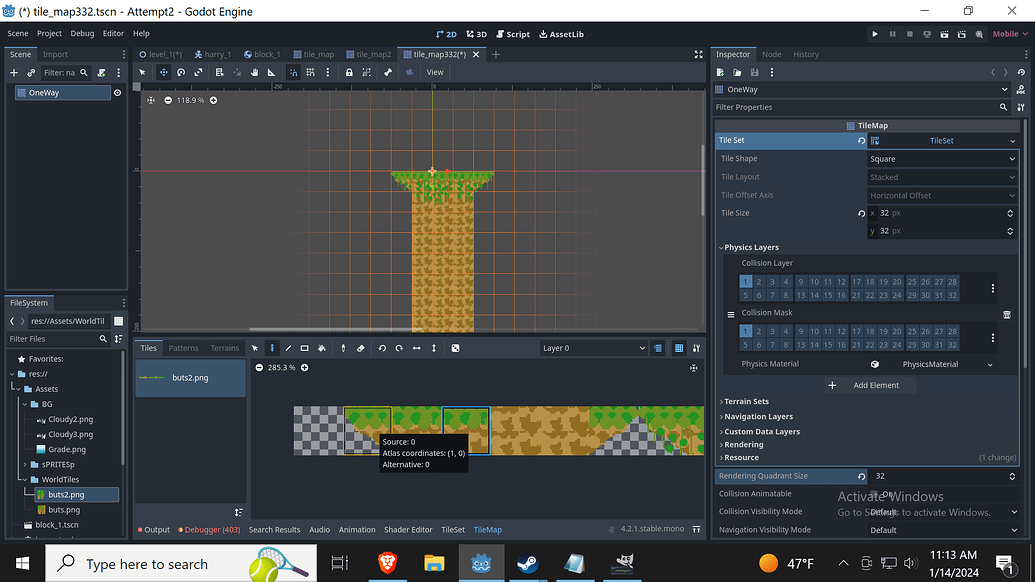Increase Tile Size x value with the stepper

pos(1011,208)
